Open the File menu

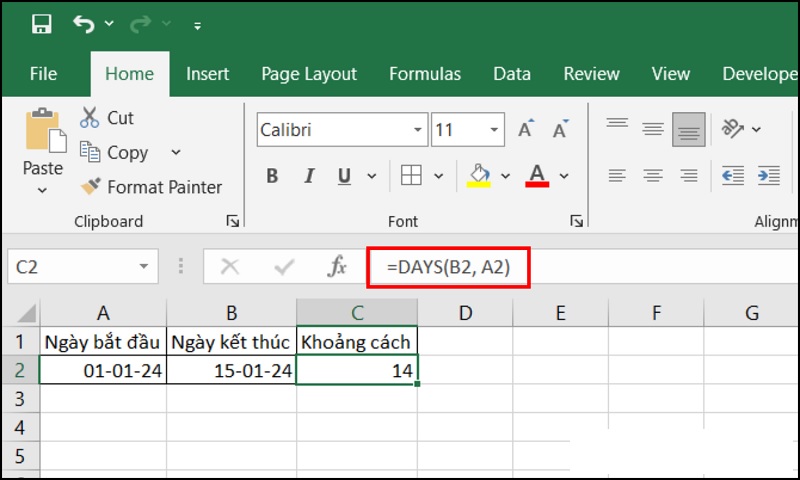(x=44, y=74)
